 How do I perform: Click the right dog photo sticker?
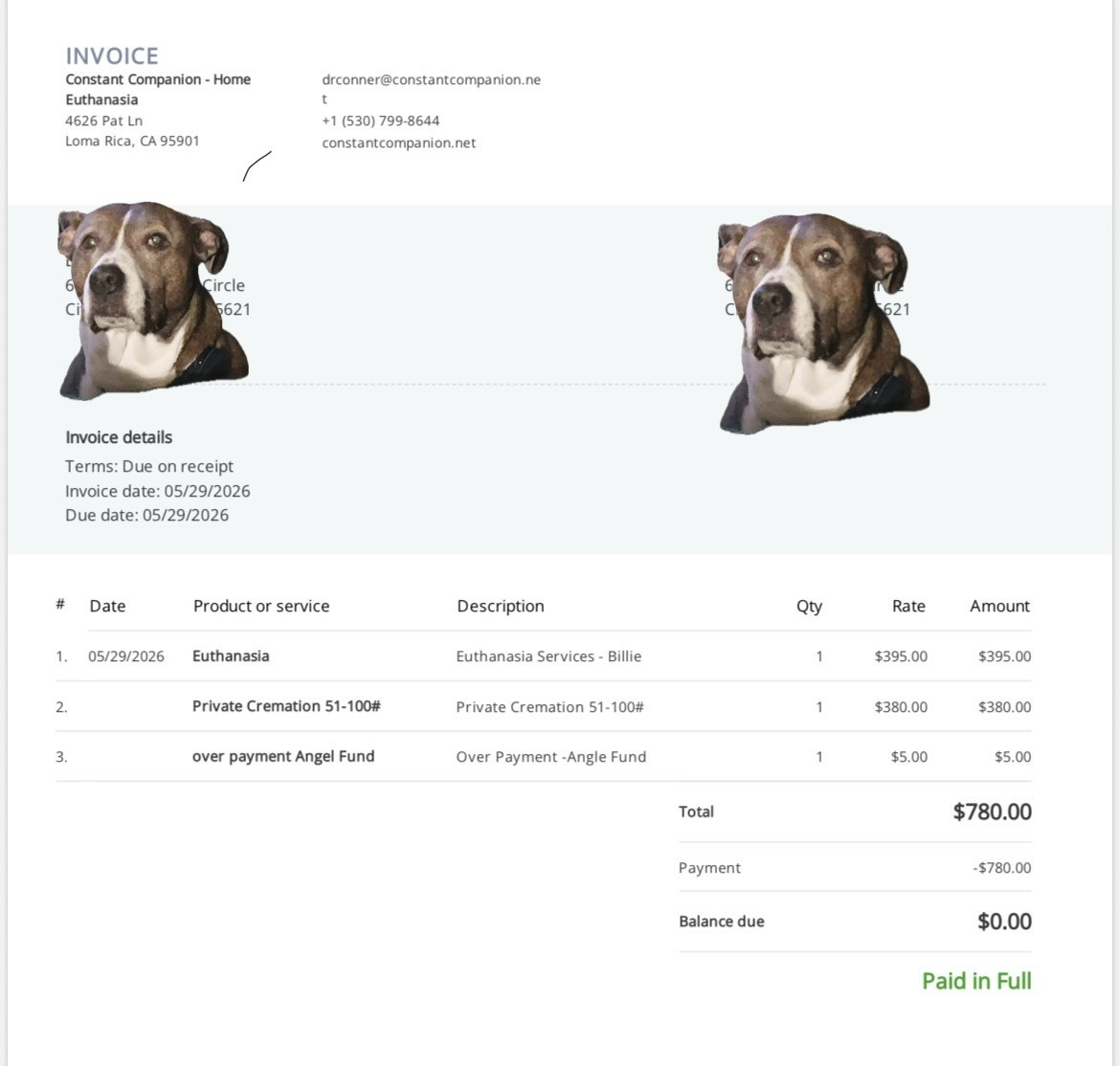823,323
